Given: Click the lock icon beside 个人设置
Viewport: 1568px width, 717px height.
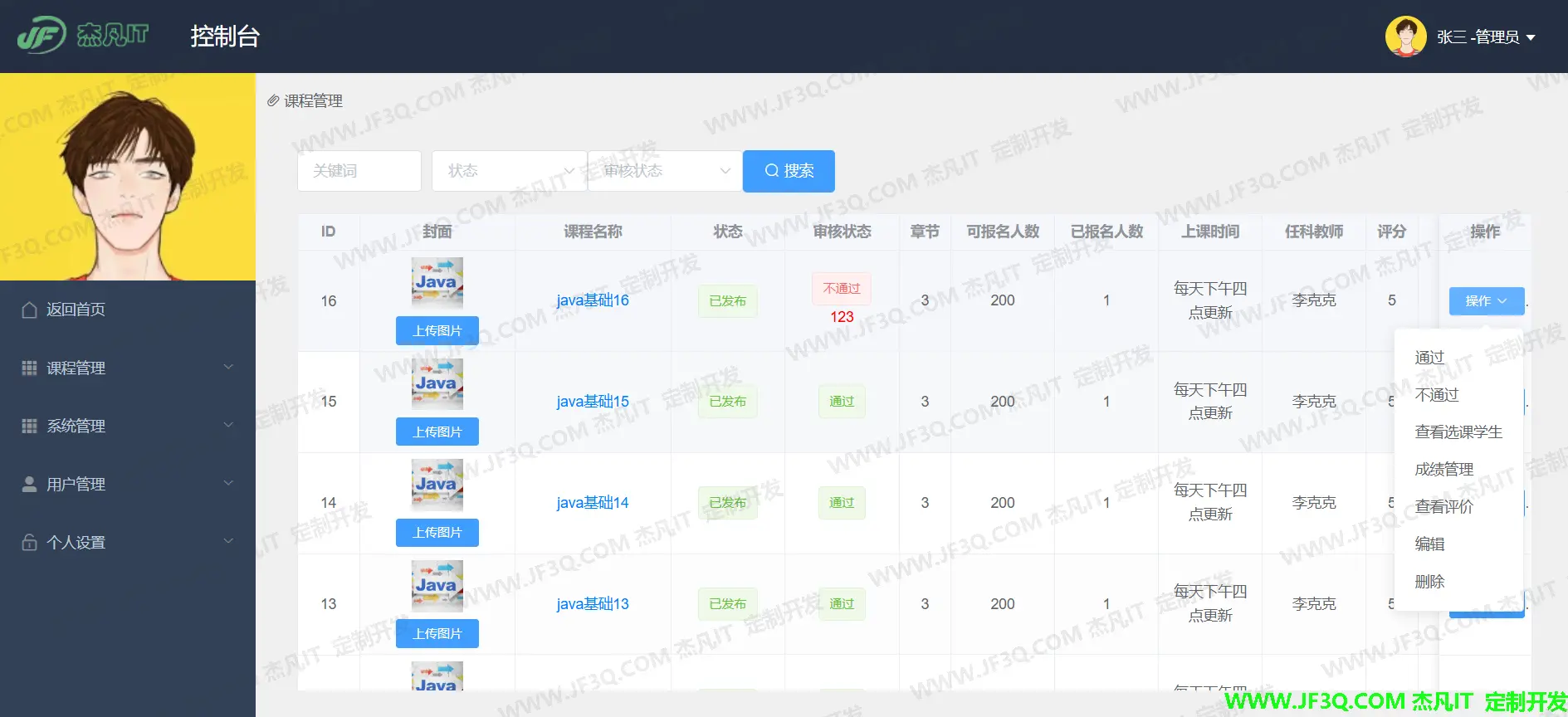Looking at the screenshot, I should pyautogui.click(x=29, y=542).
